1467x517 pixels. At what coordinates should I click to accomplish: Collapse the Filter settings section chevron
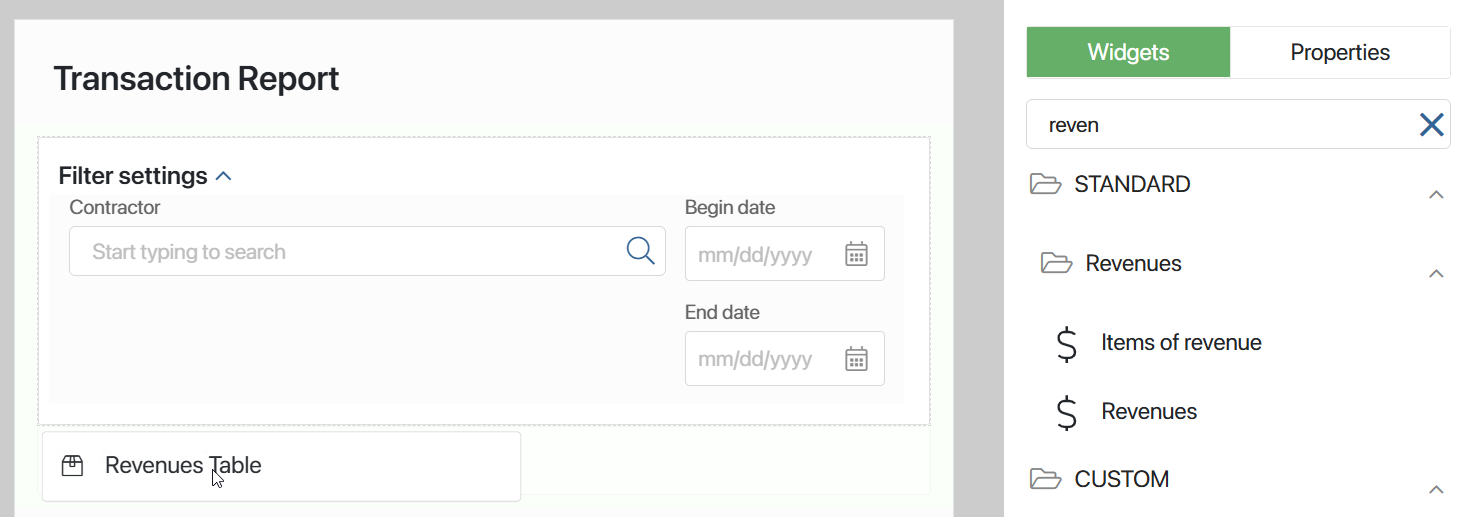point(224,176)
